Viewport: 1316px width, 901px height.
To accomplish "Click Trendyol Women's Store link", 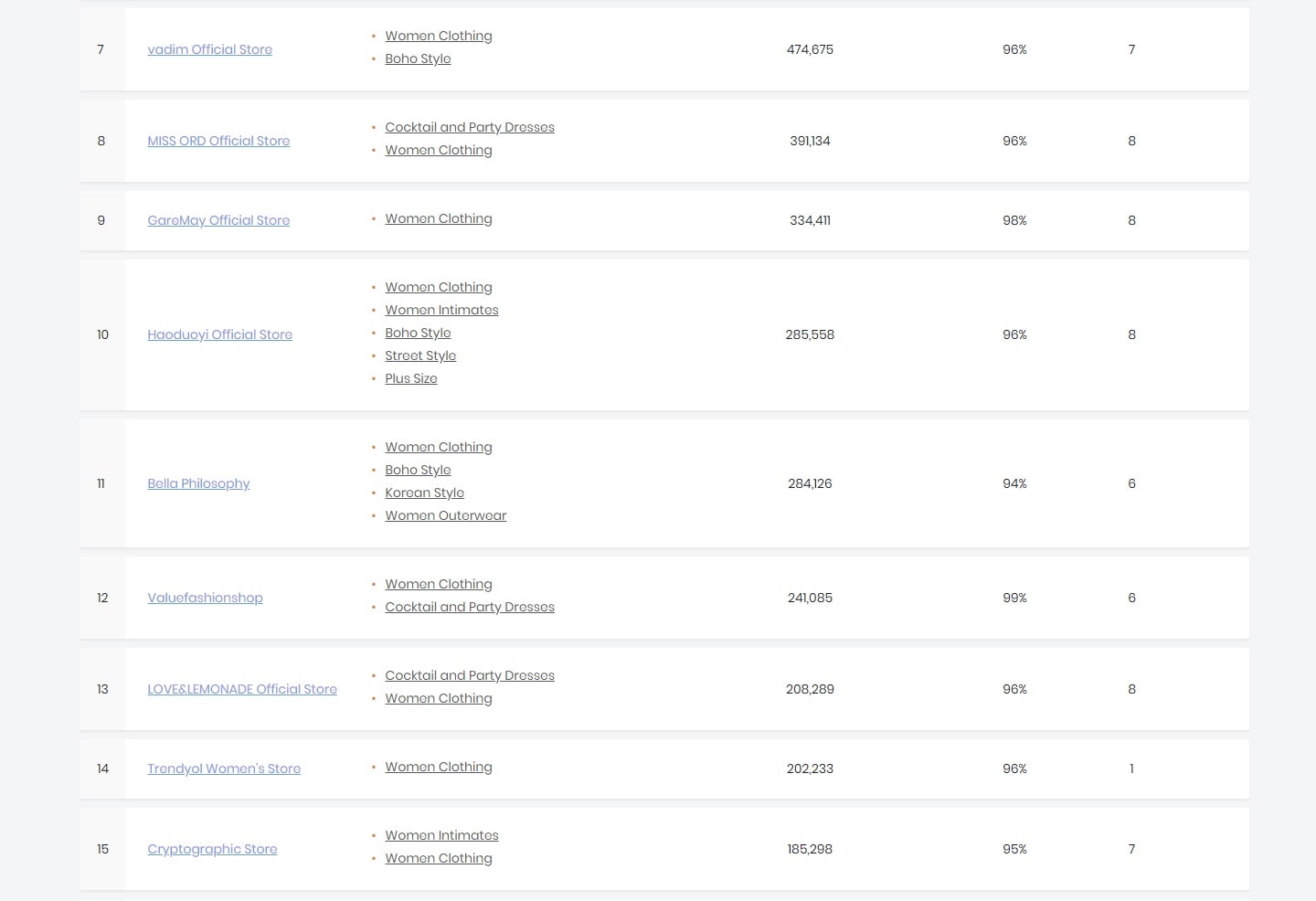I will click(224, 768).
